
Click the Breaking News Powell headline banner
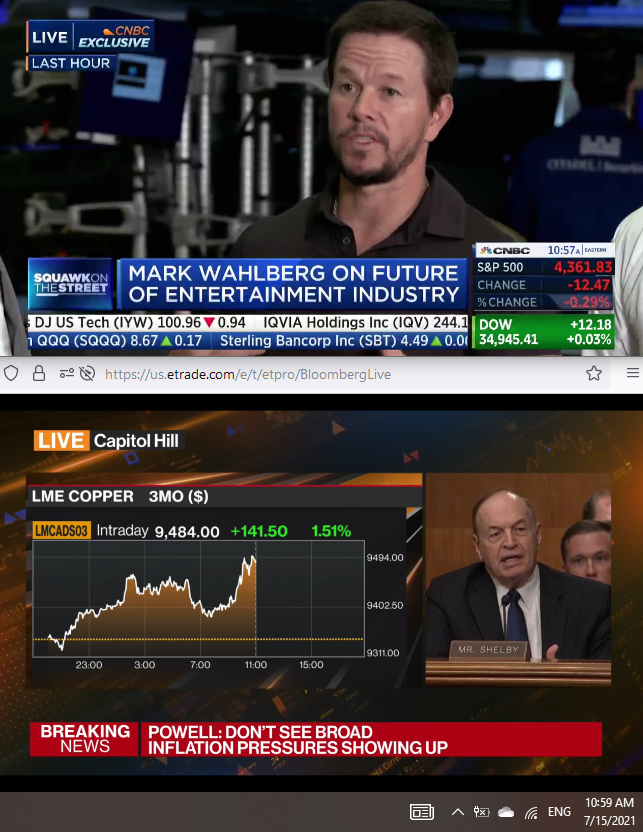316,739
